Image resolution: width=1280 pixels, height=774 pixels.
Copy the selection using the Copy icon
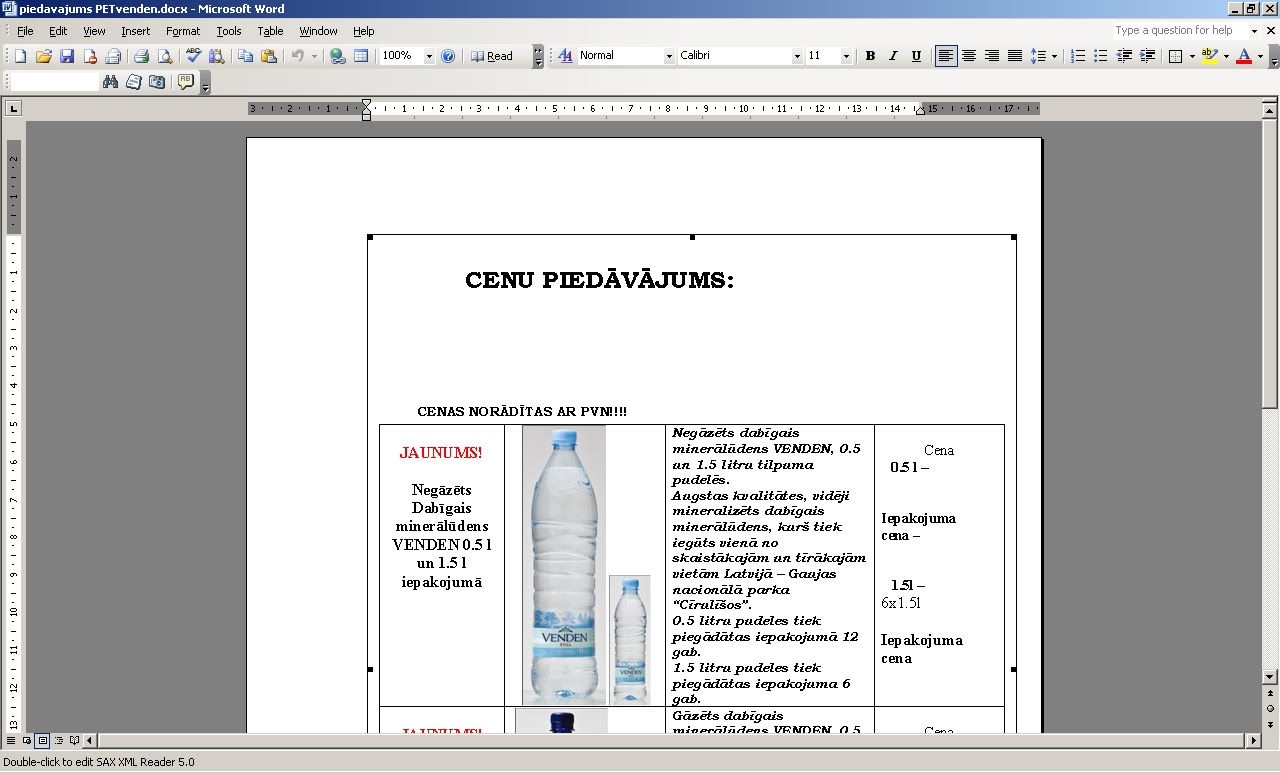tap(245, 56)
